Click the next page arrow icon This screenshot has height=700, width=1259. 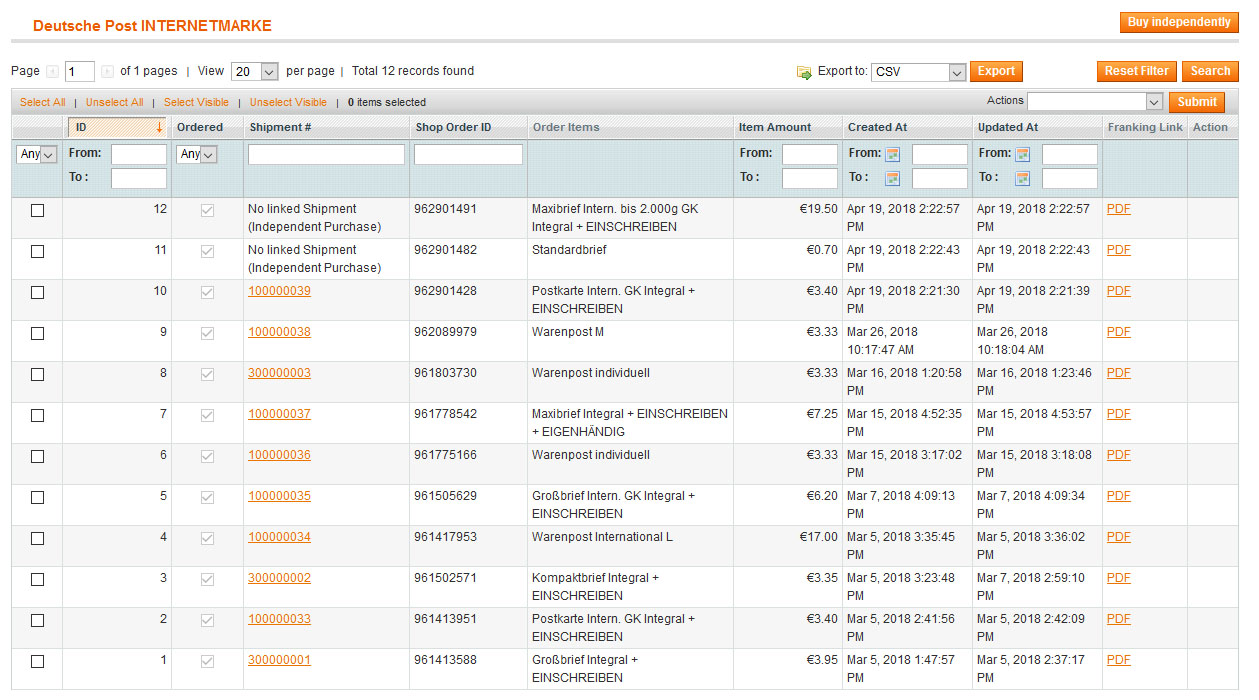tap(107, 72)
